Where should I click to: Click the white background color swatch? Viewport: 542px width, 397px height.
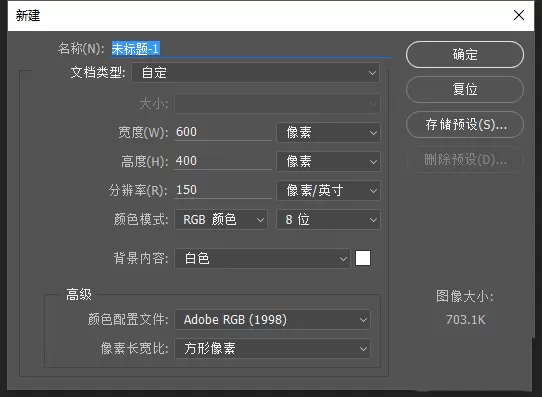point(363,258)
